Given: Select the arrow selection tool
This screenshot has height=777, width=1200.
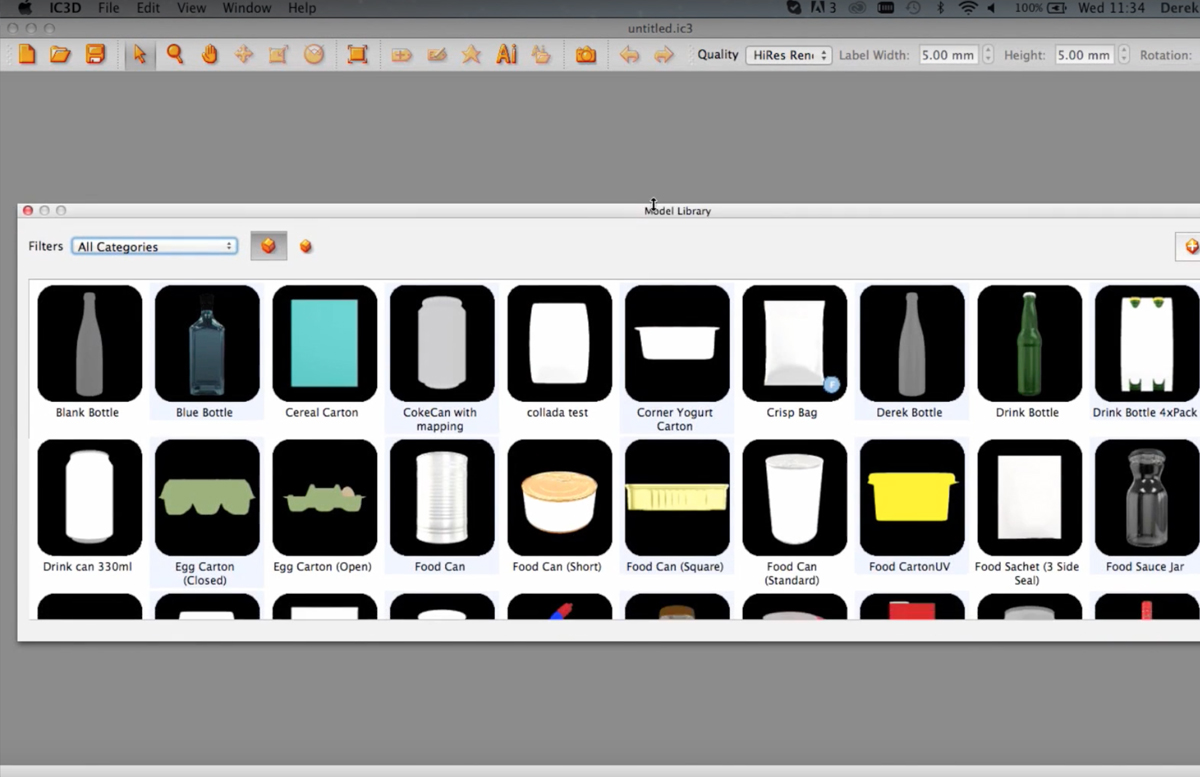Looking at the screenshot, I should coord(140,55).
